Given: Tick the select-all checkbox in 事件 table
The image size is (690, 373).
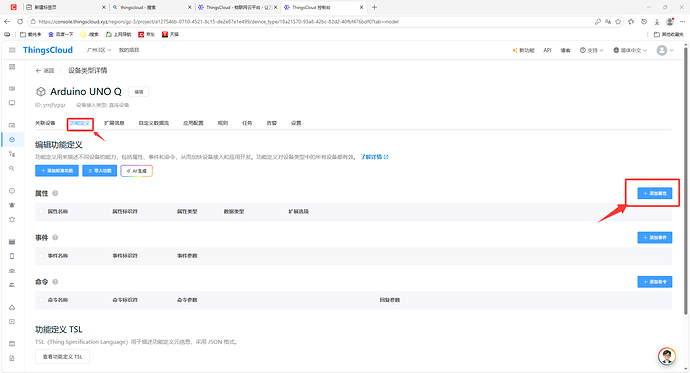Looking at the screenshot, I should tap(41, 256).
